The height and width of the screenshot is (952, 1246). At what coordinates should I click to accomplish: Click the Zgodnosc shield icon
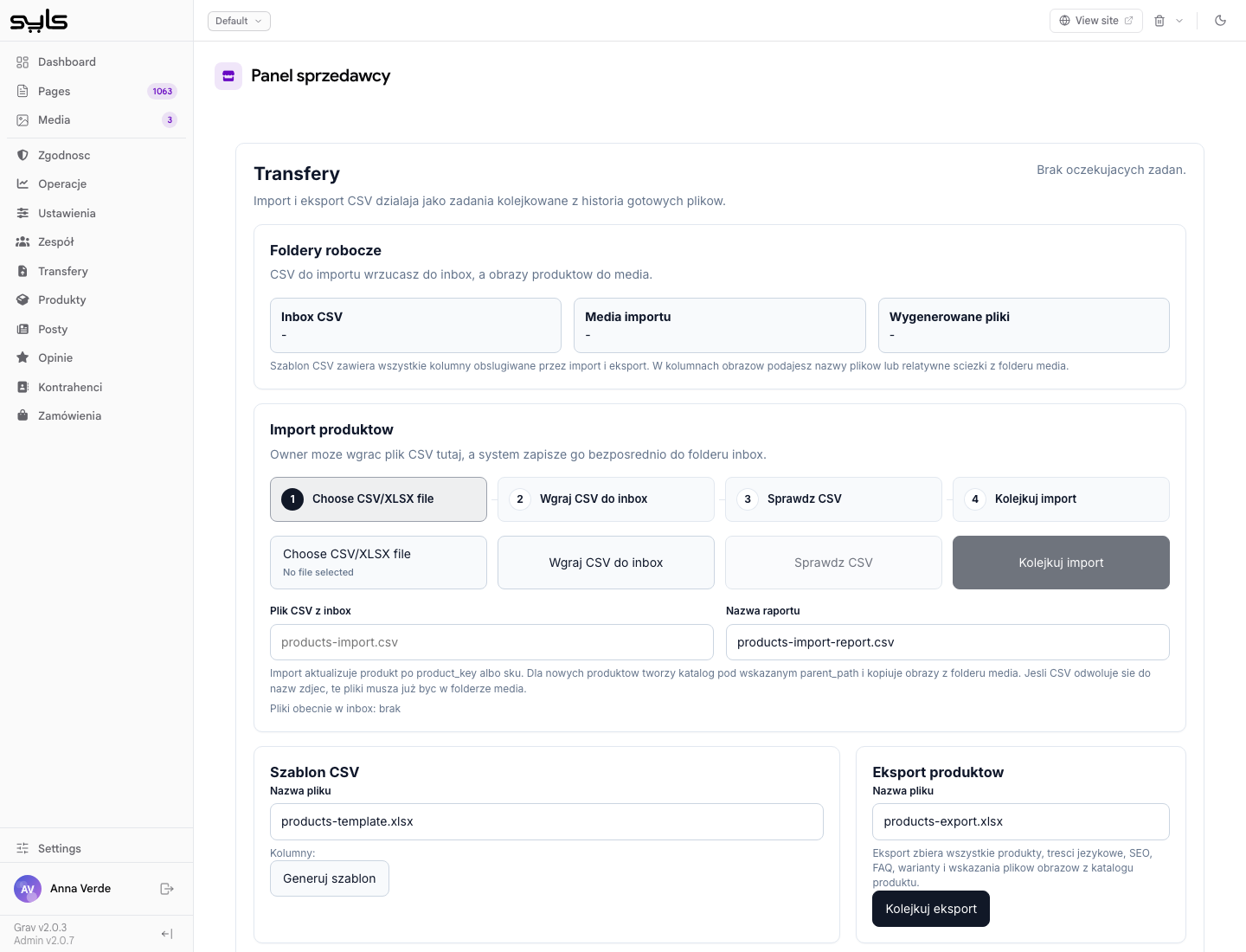(x=22, y=156)
